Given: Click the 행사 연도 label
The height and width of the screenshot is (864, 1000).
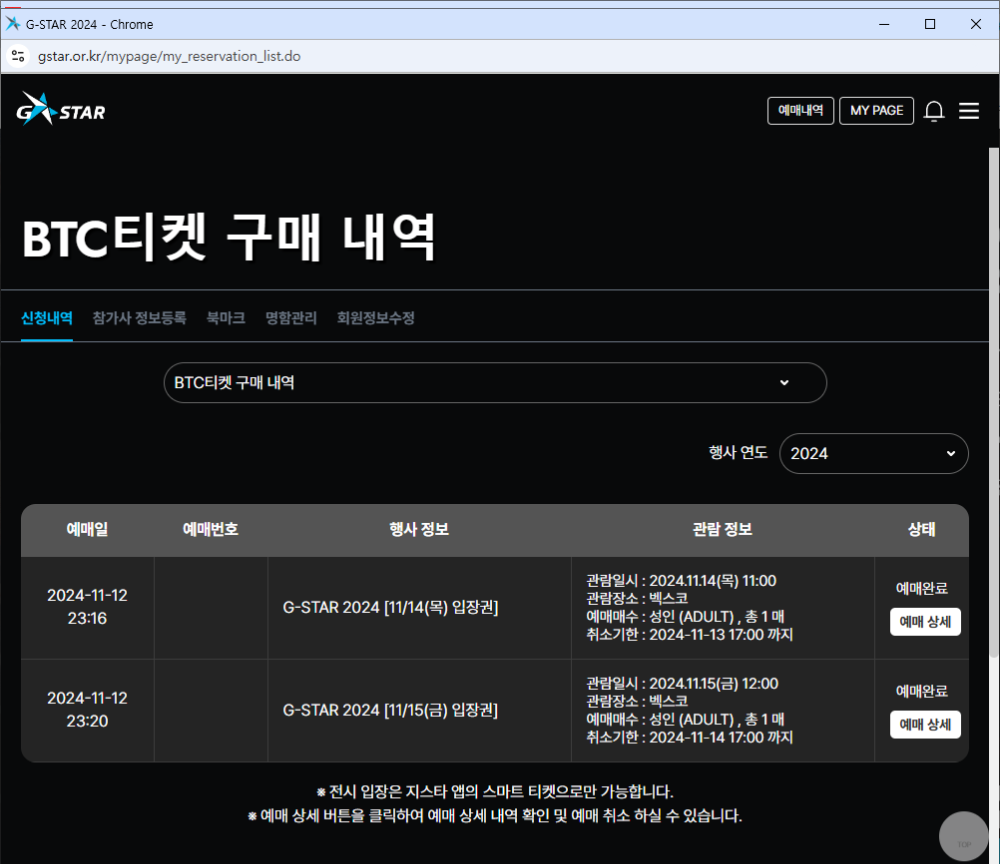Looking at the screenshot, I should click(x=738, y=453).
